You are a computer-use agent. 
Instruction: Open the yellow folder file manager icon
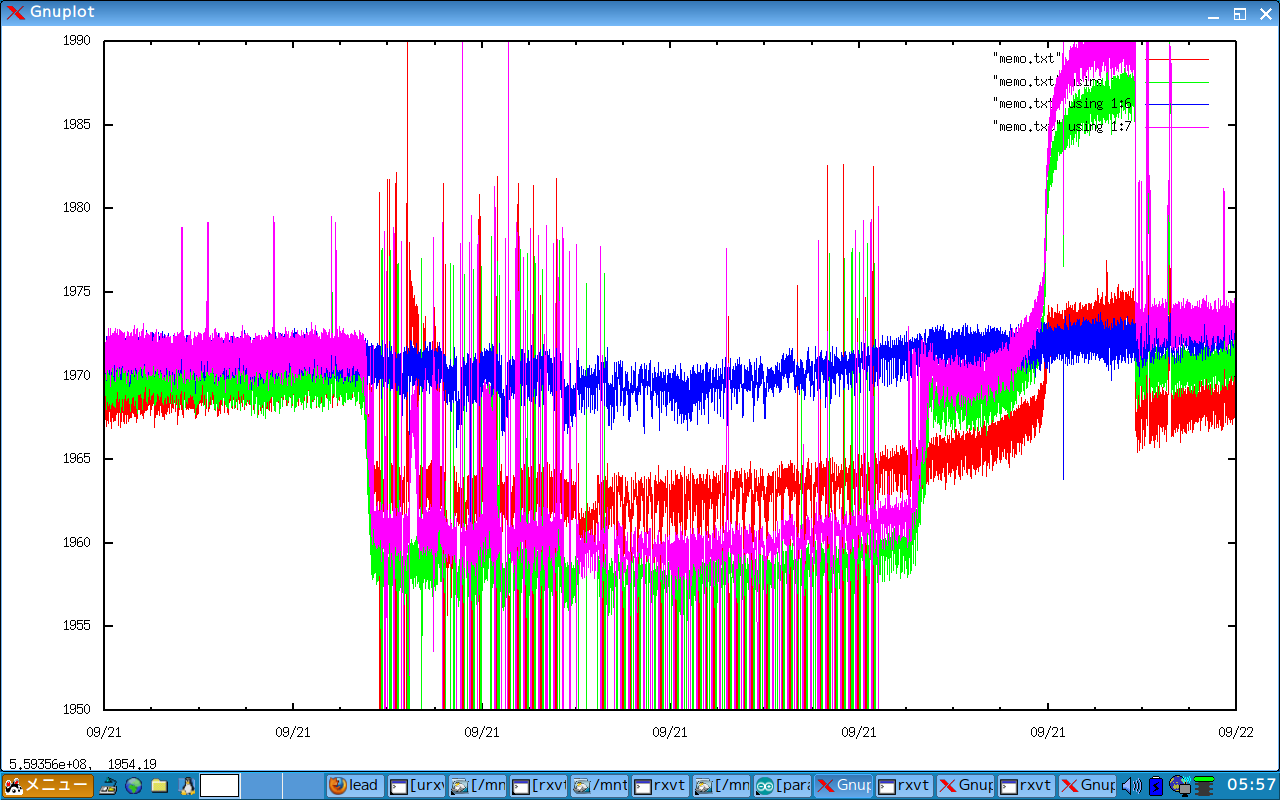click(x=159, y=785)
